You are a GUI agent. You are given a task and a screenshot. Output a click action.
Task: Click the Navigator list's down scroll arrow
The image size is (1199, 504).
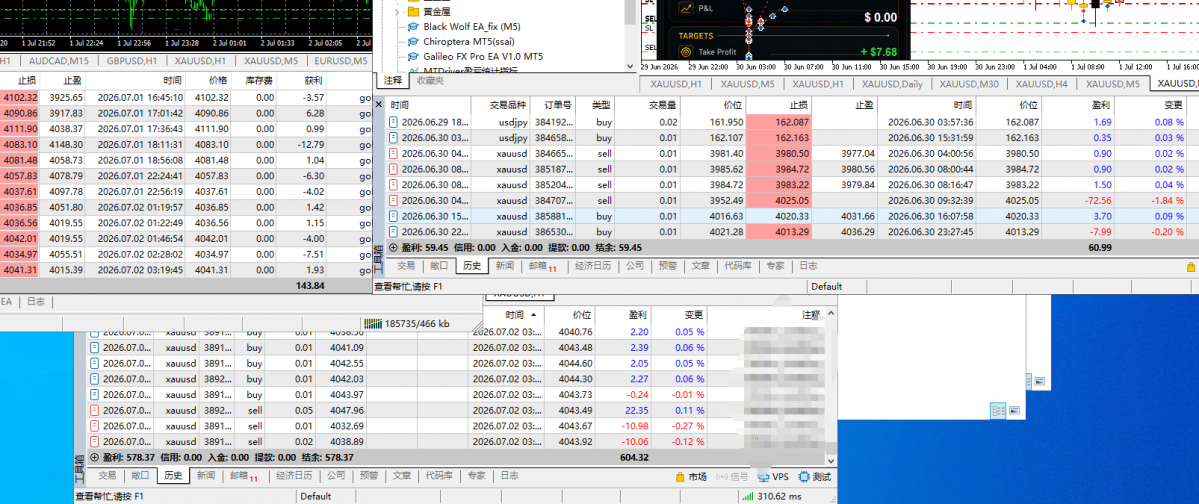630,65
